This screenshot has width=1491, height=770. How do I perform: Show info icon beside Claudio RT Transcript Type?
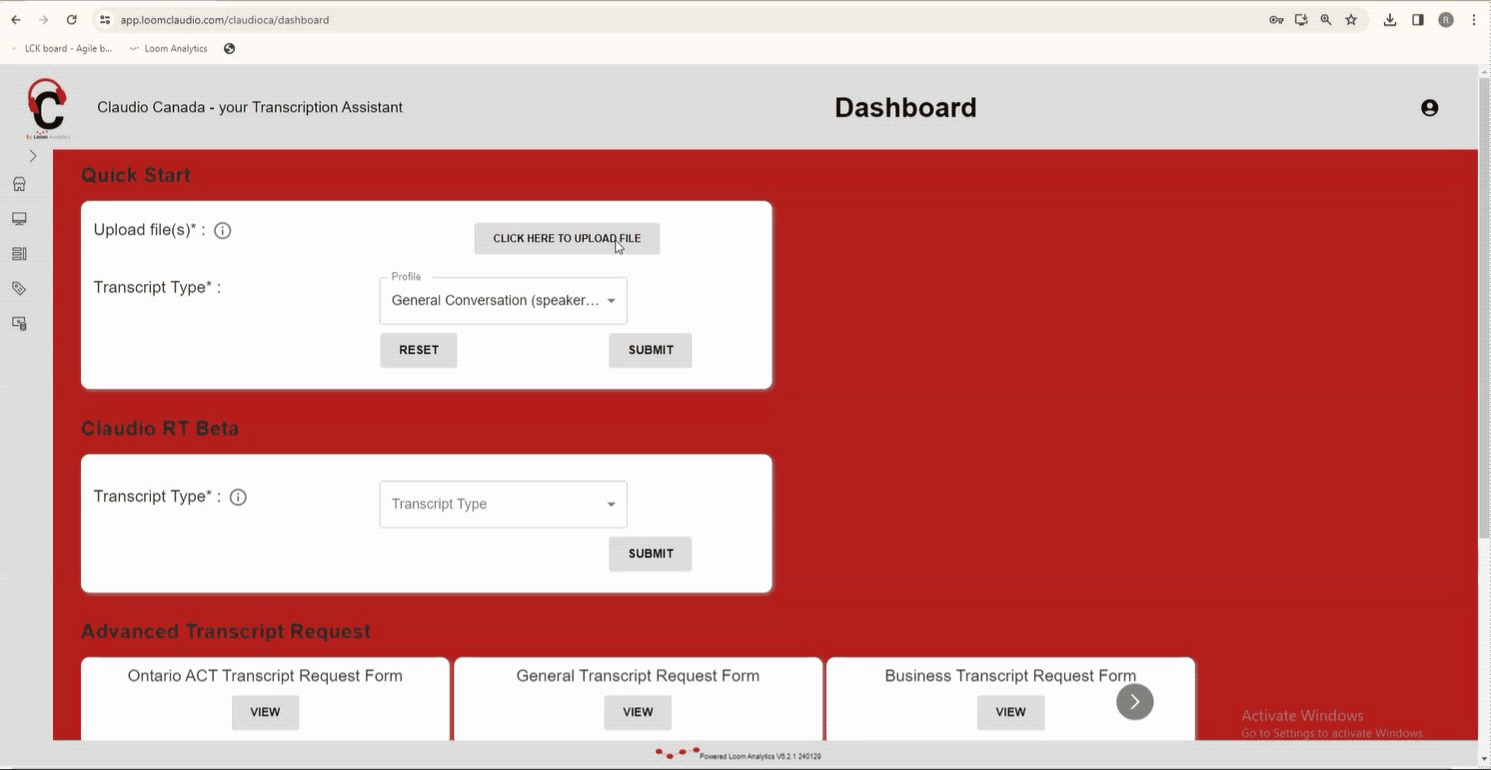tap(238, 497)
